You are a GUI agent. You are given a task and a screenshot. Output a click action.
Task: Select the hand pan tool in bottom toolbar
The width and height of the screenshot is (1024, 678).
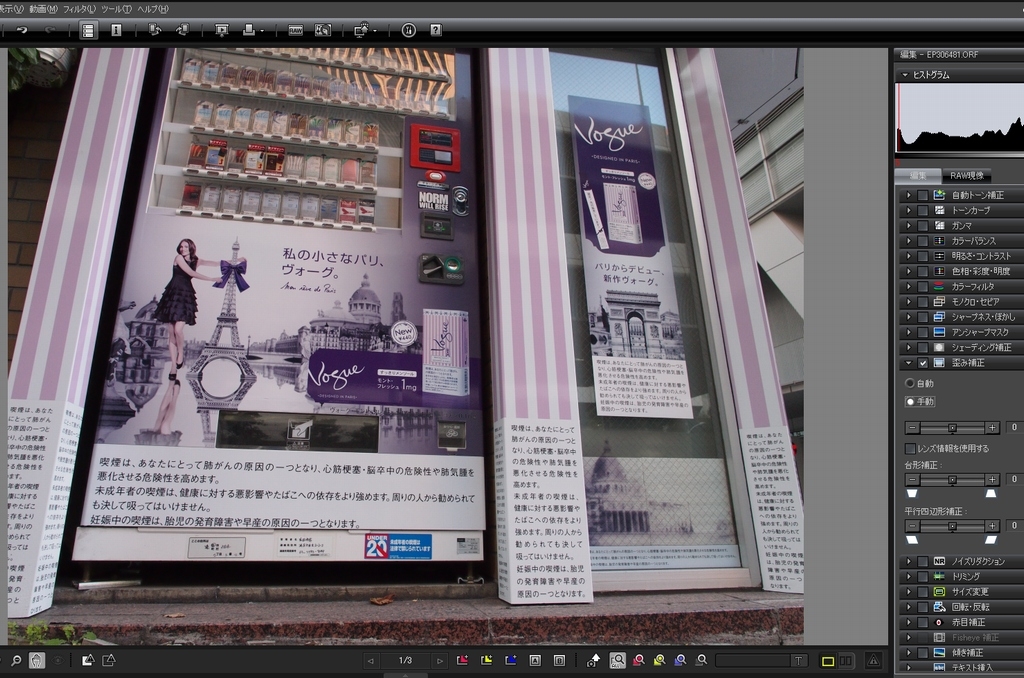point(37,661)
